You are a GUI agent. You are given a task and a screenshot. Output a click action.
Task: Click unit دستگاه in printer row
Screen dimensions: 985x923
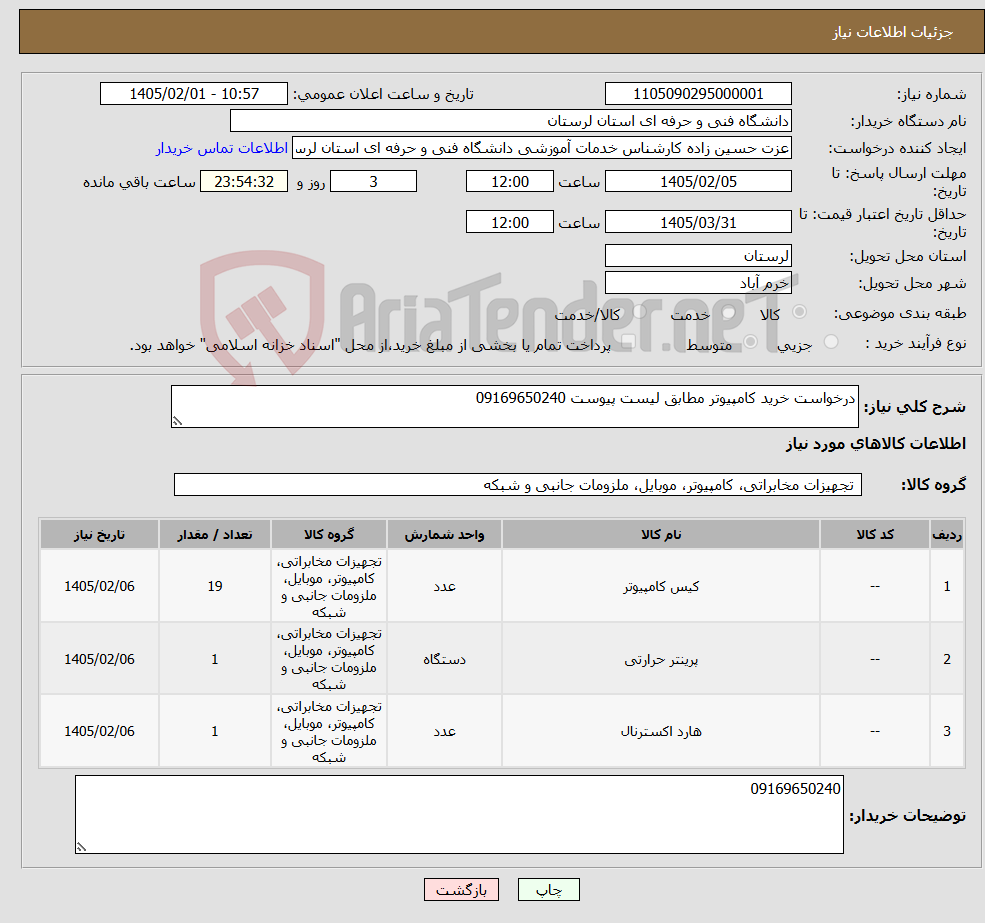(x=444, y=659)
